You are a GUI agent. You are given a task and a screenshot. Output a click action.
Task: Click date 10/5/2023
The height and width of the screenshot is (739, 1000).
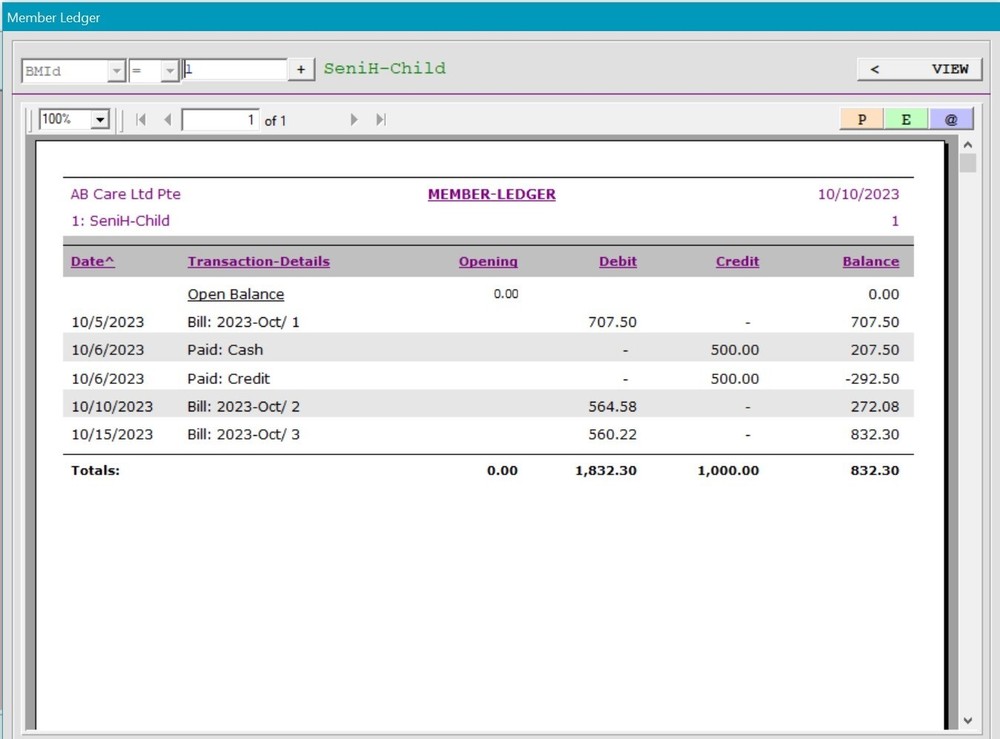pyautogui.click(x=108, y=322)
